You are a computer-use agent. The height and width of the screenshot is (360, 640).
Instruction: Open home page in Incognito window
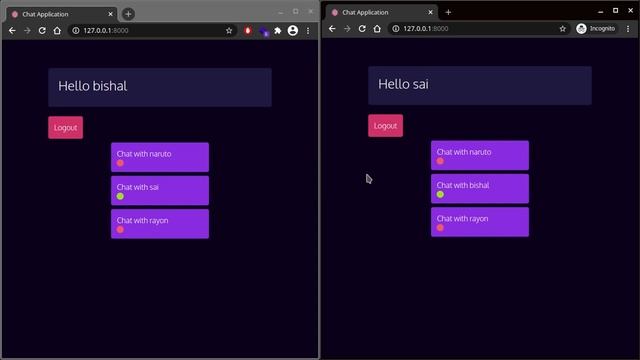377,29
